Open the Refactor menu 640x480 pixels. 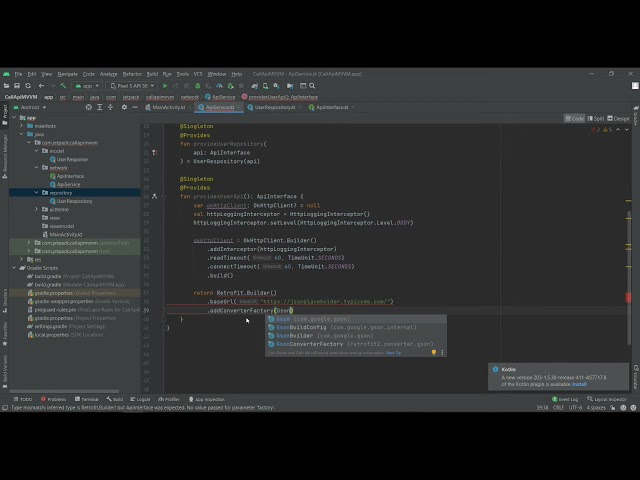(132, 74)
